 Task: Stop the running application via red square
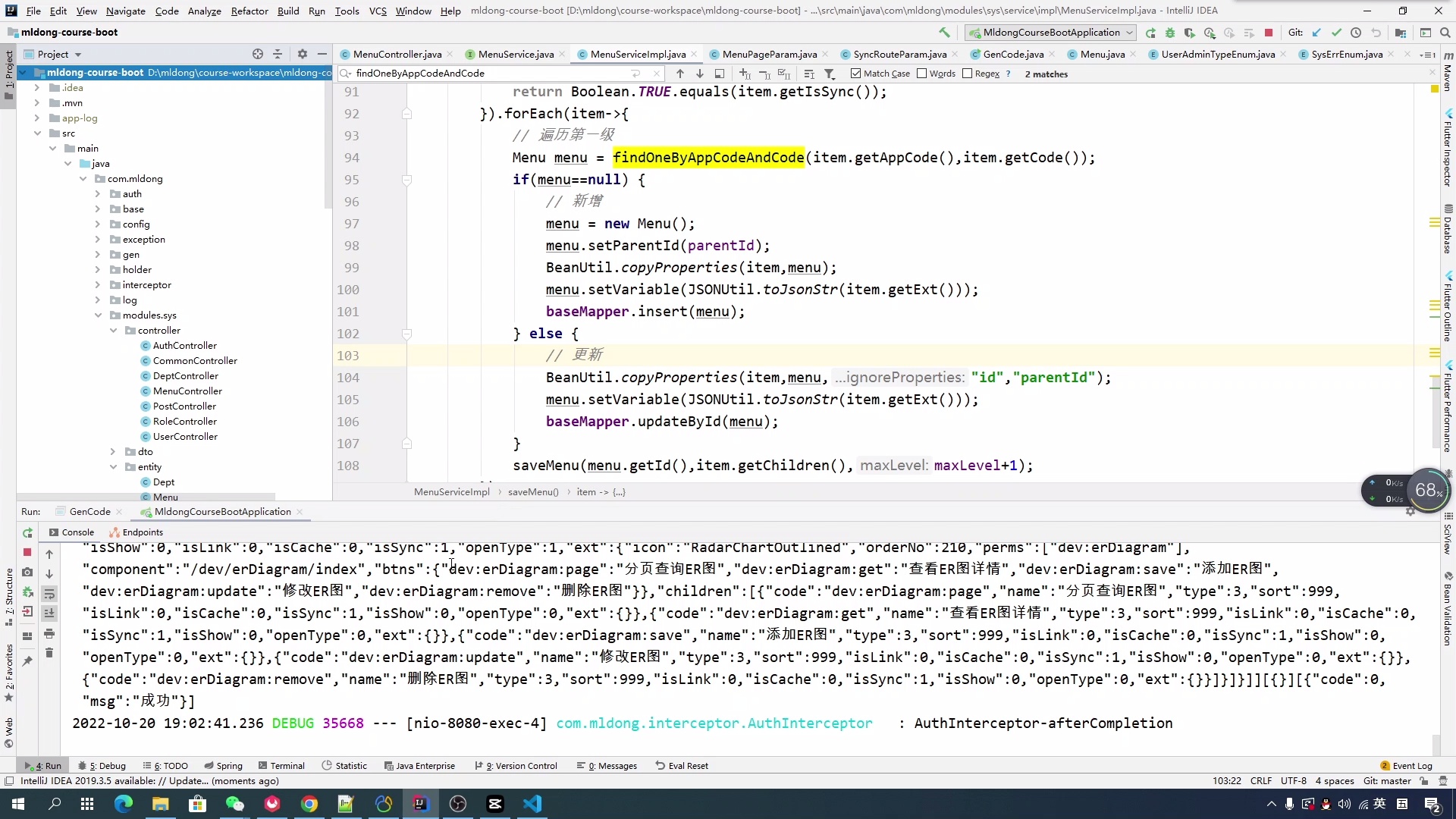click(x=1269, y=33)
